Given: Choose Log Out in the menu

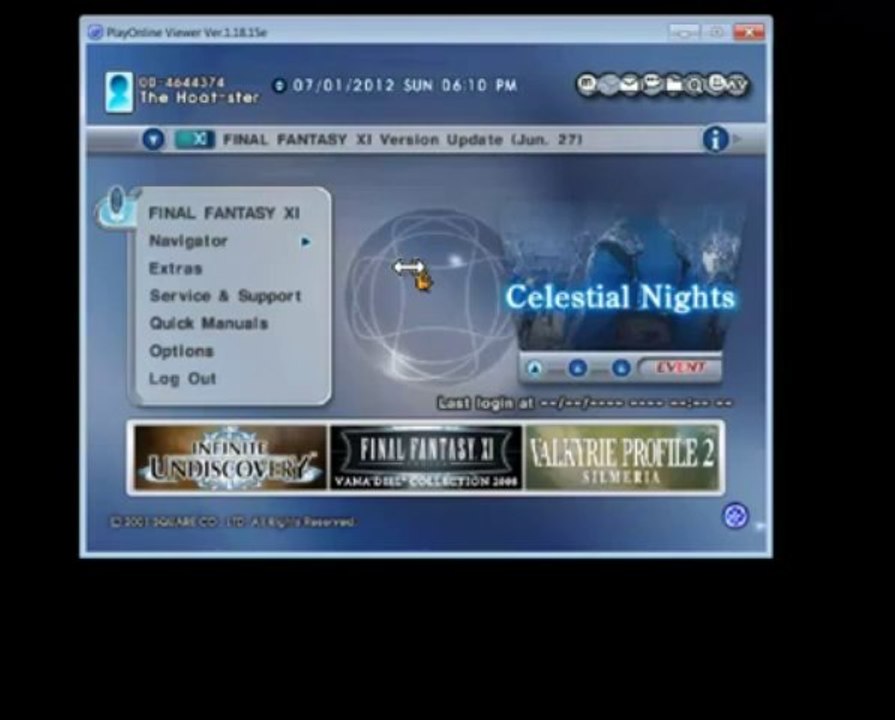Looking at the screenshot, I should coord(182,379).
